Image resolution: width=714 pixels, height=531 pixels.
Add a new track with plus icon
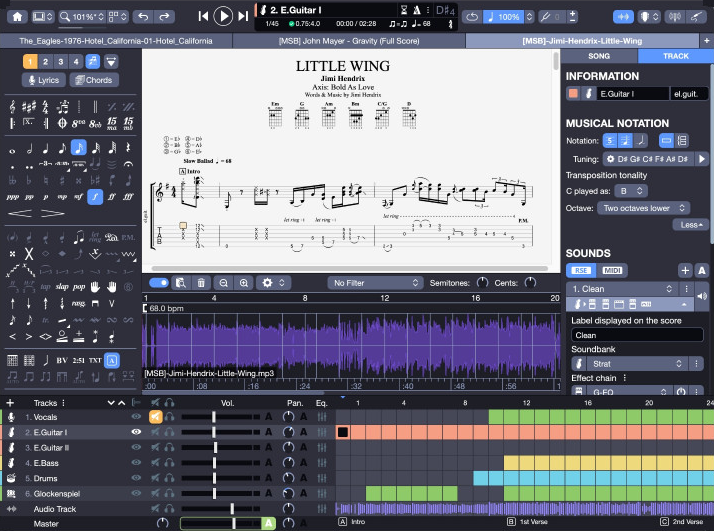coord(10,403)
